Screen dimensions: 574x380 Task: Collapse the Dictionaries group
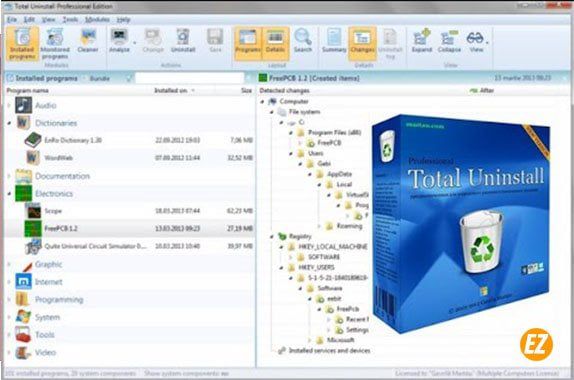tap(9, 123)
